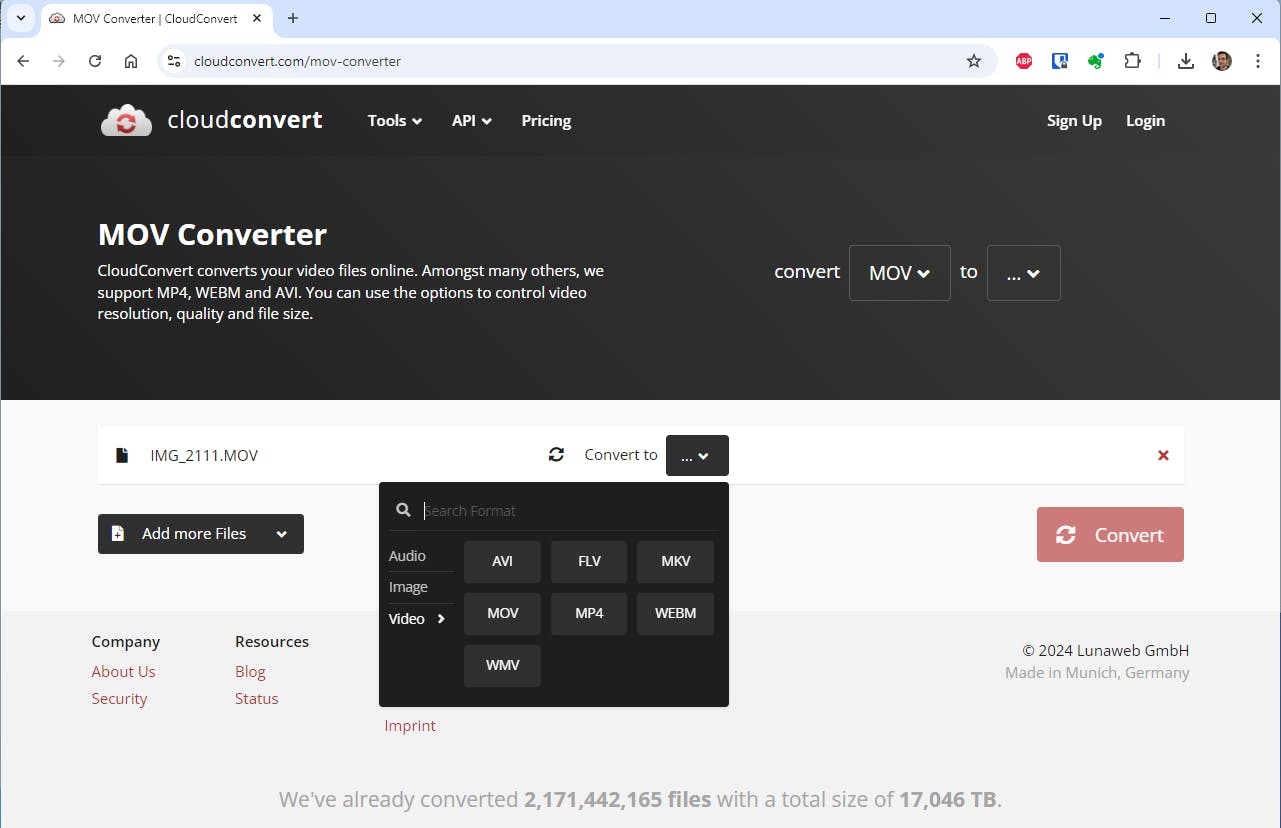Open a new browser tab
Screen dimensions: 1281x828
coord(293,18)
